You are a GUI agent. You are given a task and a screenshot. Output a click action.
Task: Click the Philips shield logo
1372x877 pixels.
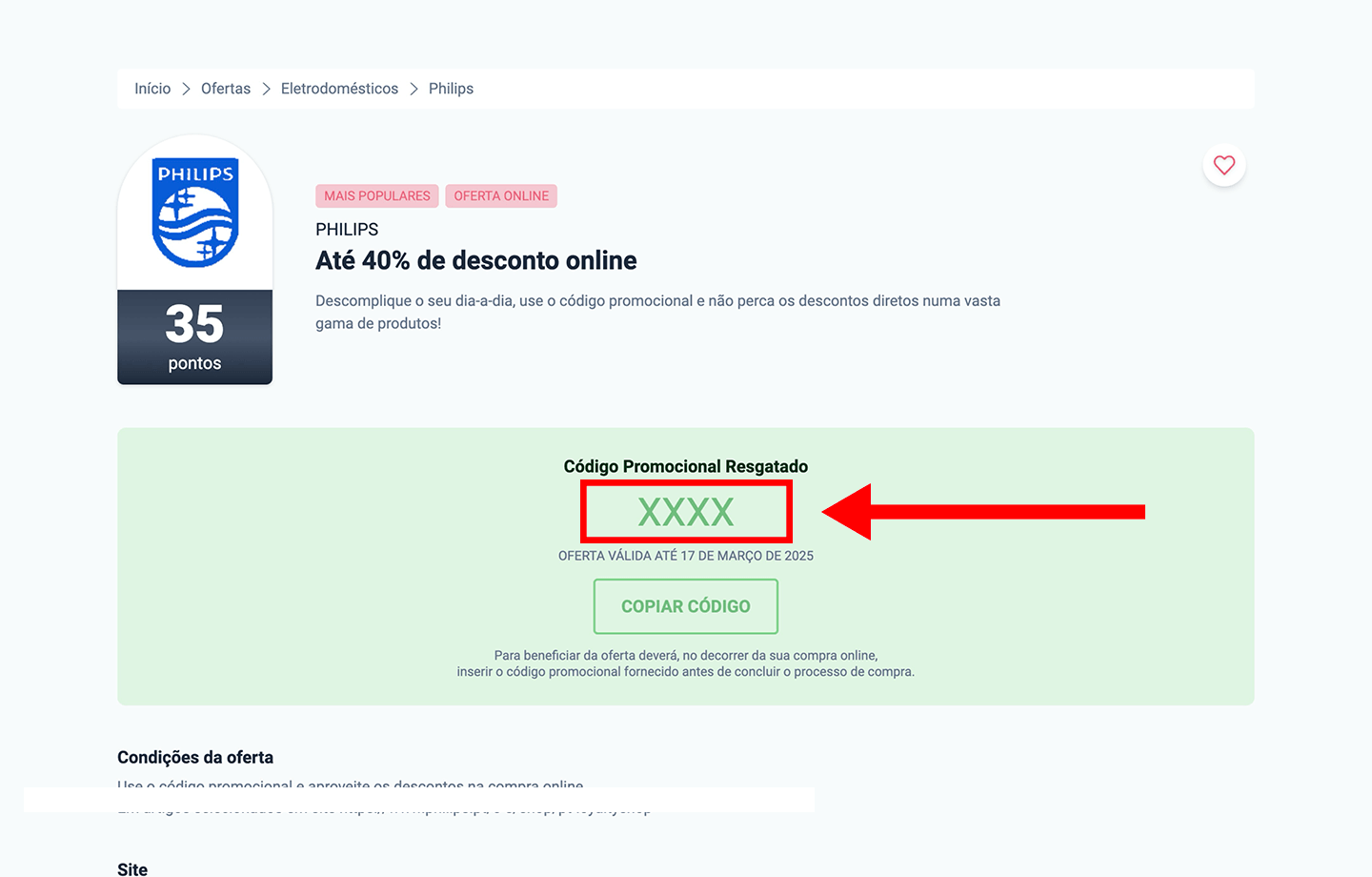(x=195, y=213)
